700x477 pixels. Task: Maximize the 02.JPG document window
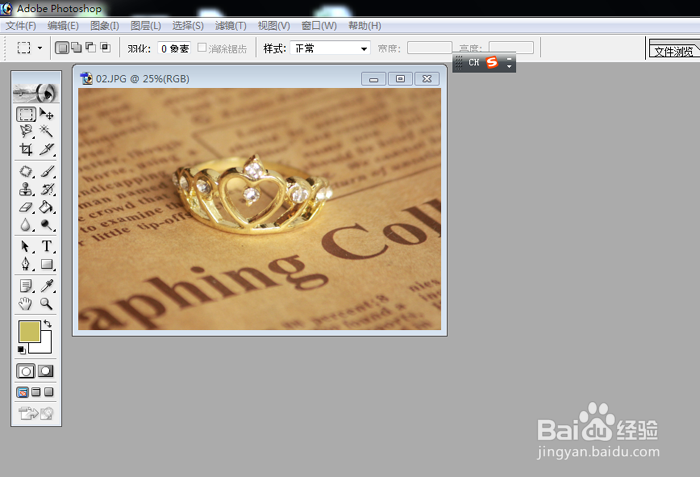tap(400, 79)
